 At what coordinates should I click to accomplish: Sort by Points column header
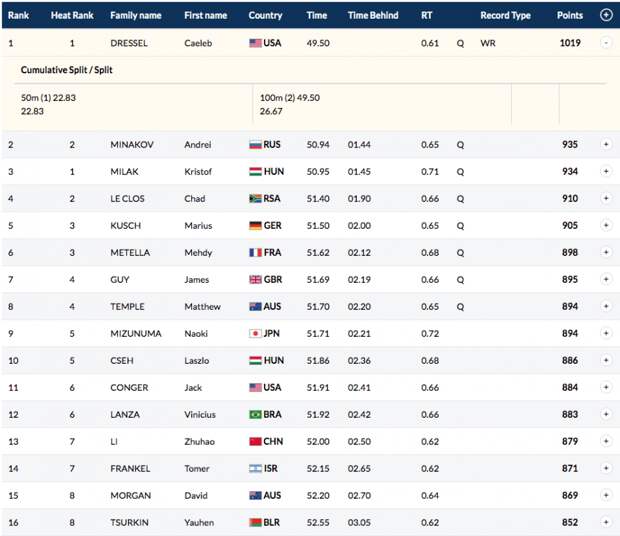click(570, 16)
